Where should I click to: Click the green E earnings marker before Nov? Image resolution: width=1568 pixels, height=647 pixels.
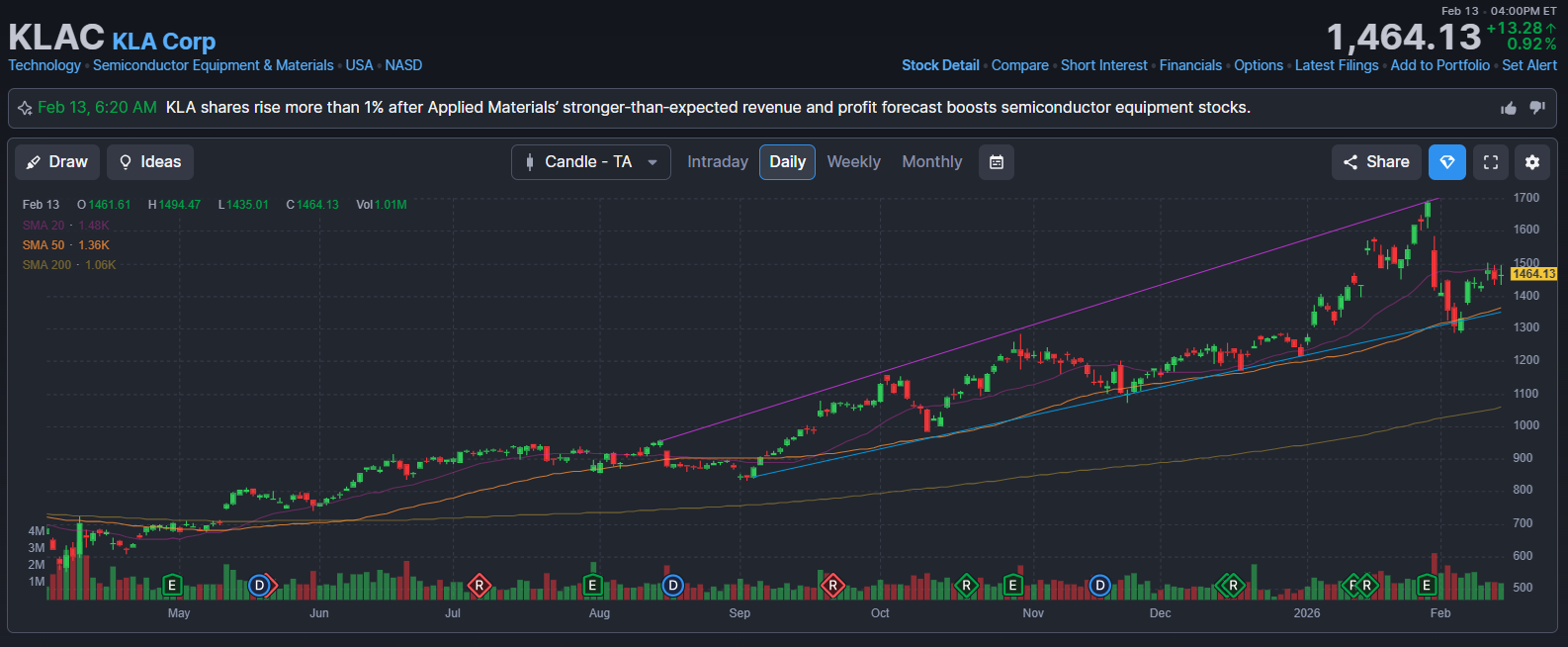click(x=1012, y=586)
